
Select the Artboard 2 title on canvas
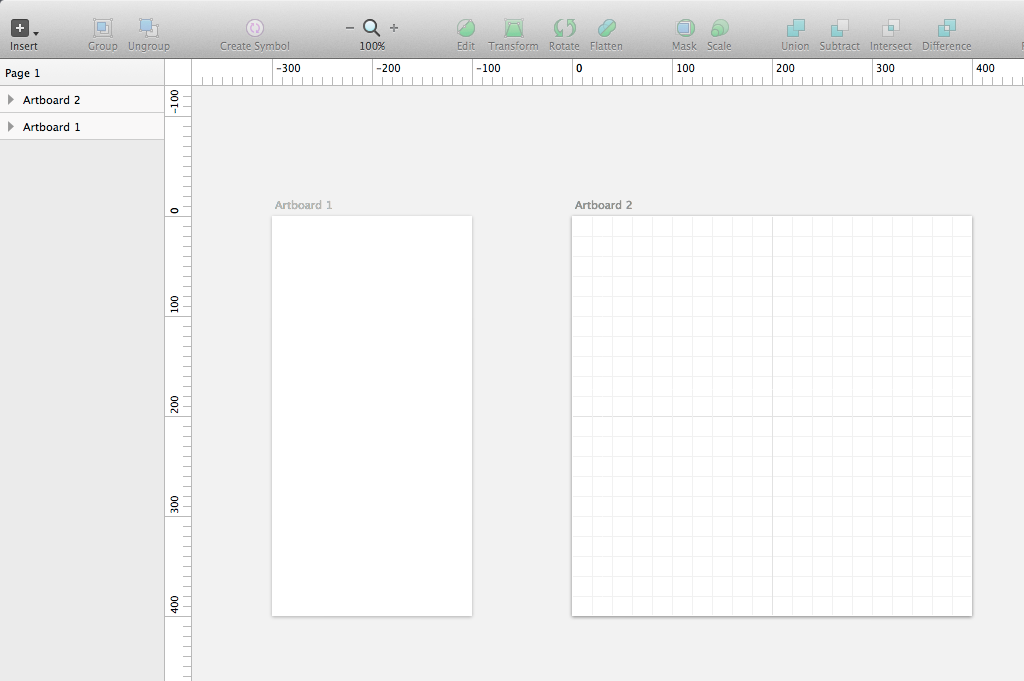603,205
